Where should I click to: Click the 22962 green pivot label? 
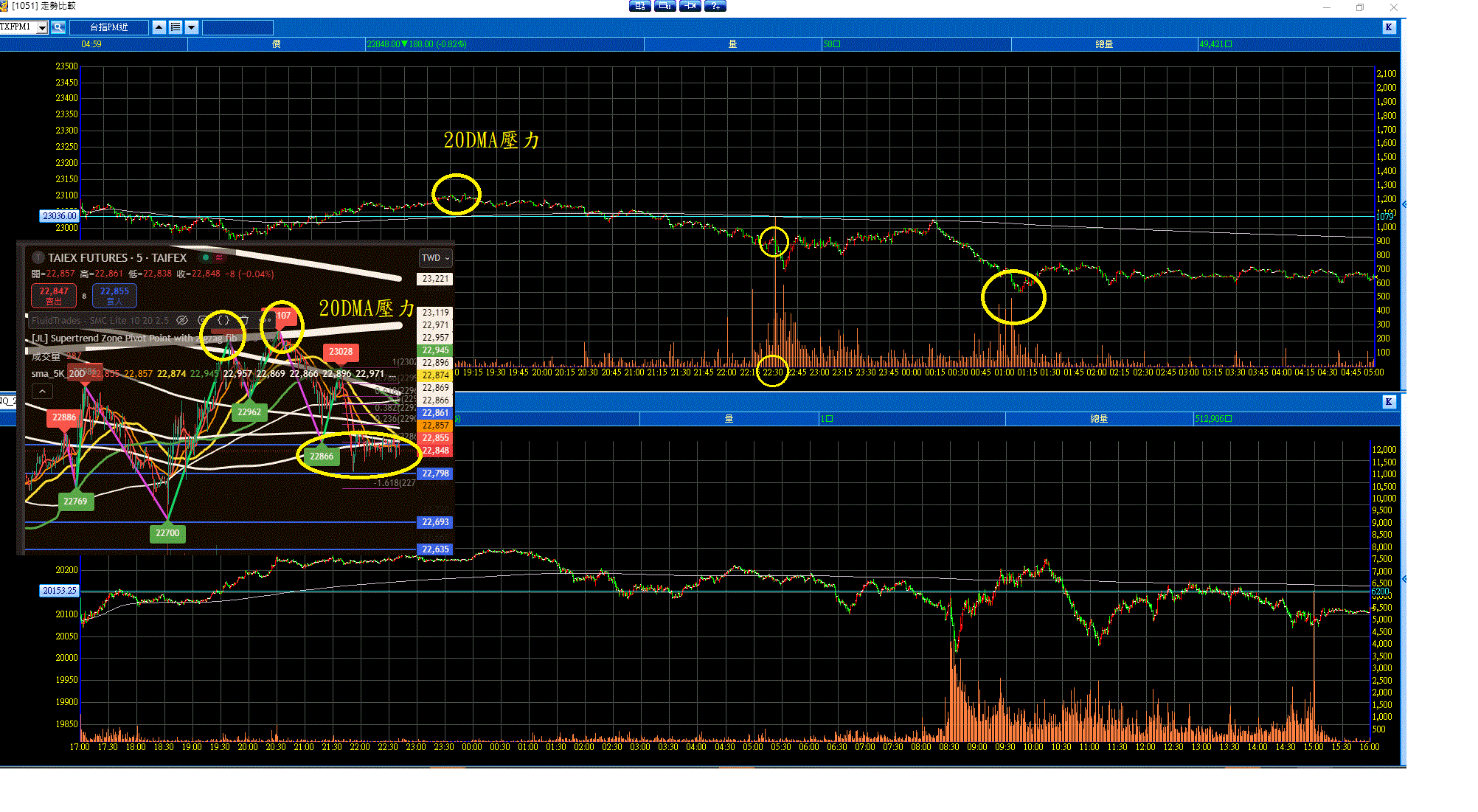[249, 412]
